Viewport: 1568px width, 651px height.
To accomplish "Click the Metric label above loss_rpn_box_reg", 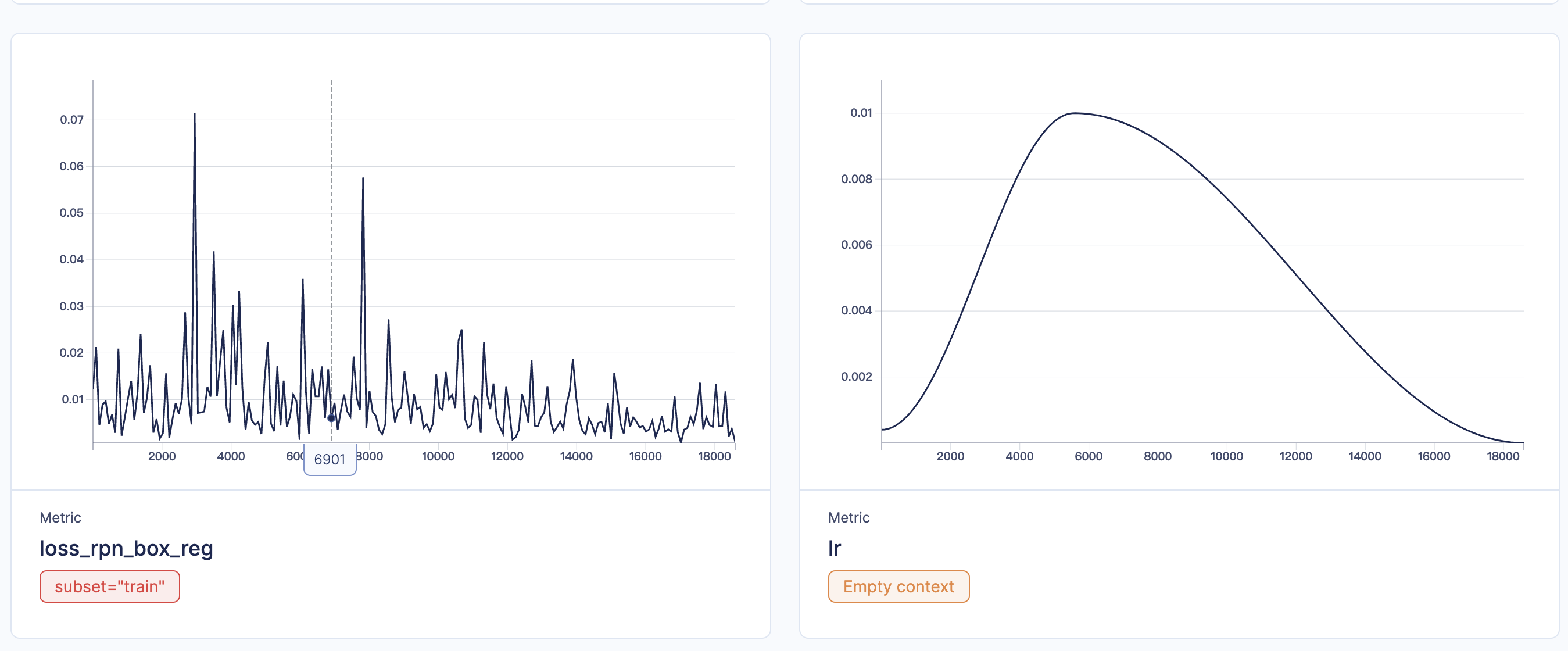I will point(60,517).
